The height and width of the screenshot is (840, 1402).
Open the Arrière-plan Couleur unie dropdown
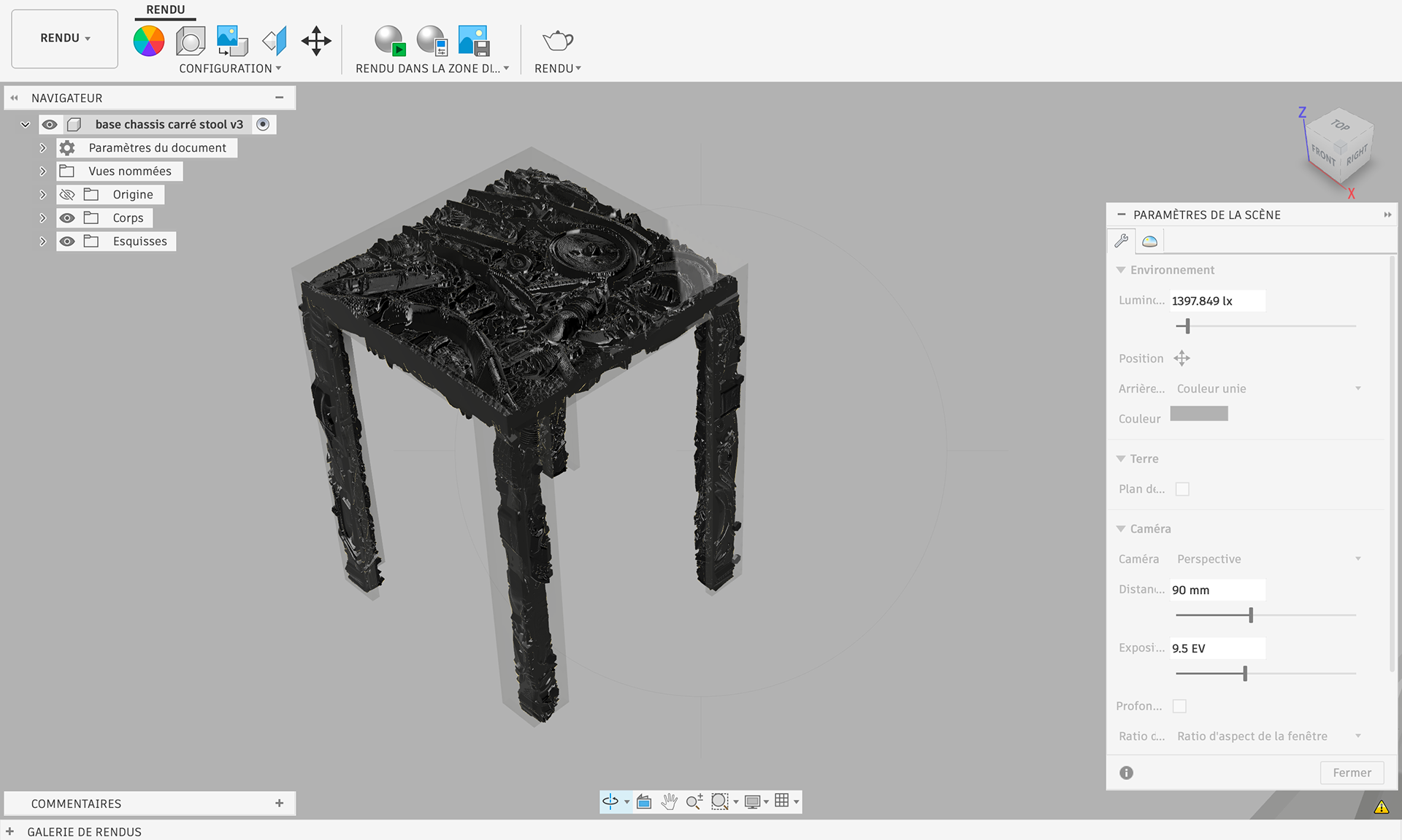tap(1268, 389)
